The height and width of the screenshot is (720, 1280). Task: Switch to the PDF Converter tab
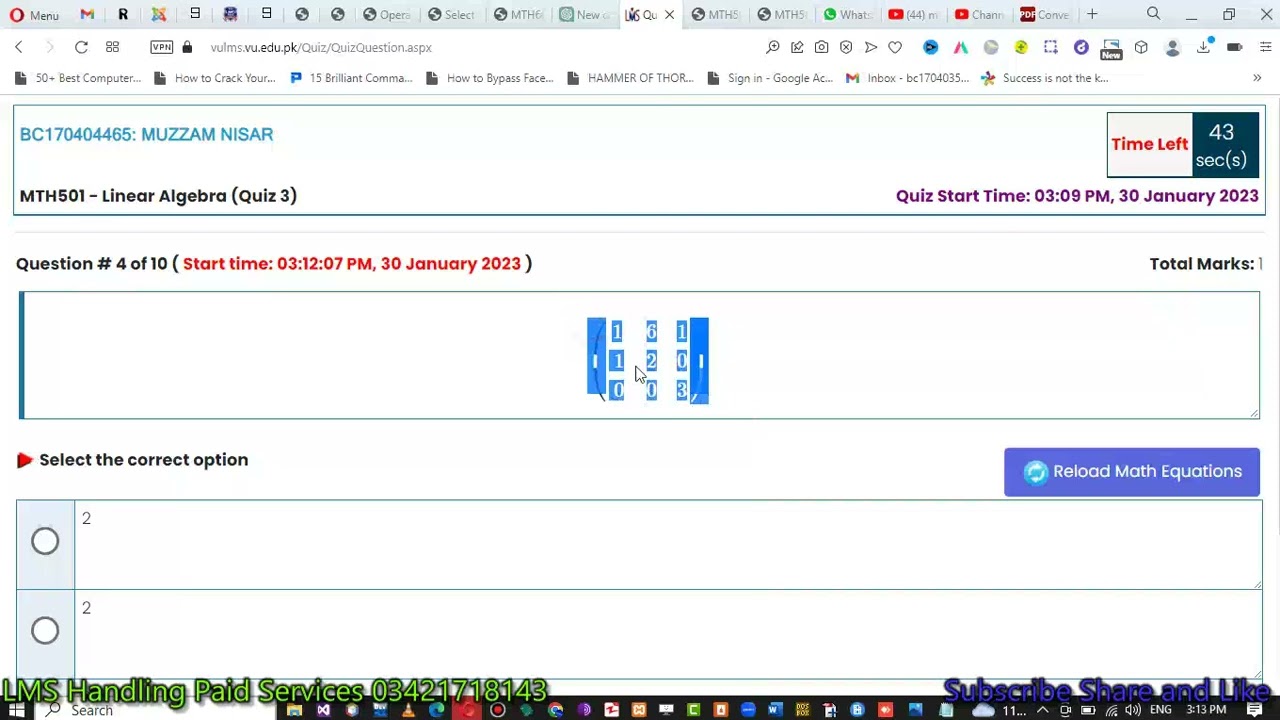click(x=1045, y=15)
